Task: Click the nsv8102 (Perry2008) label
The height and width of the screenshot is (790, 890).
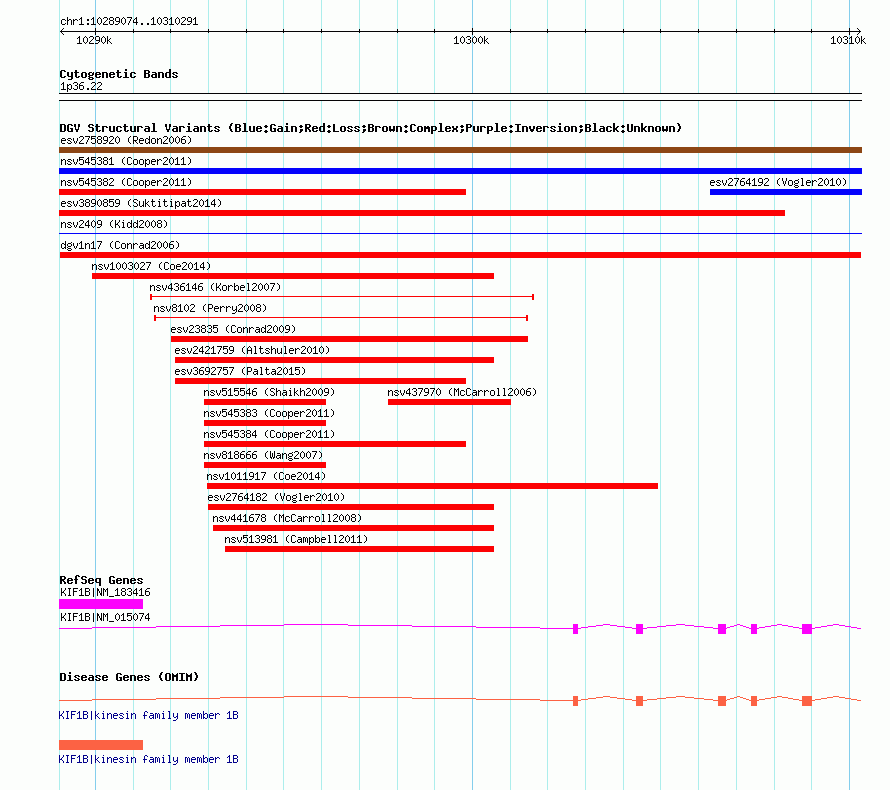Action: tap(210, 308)
